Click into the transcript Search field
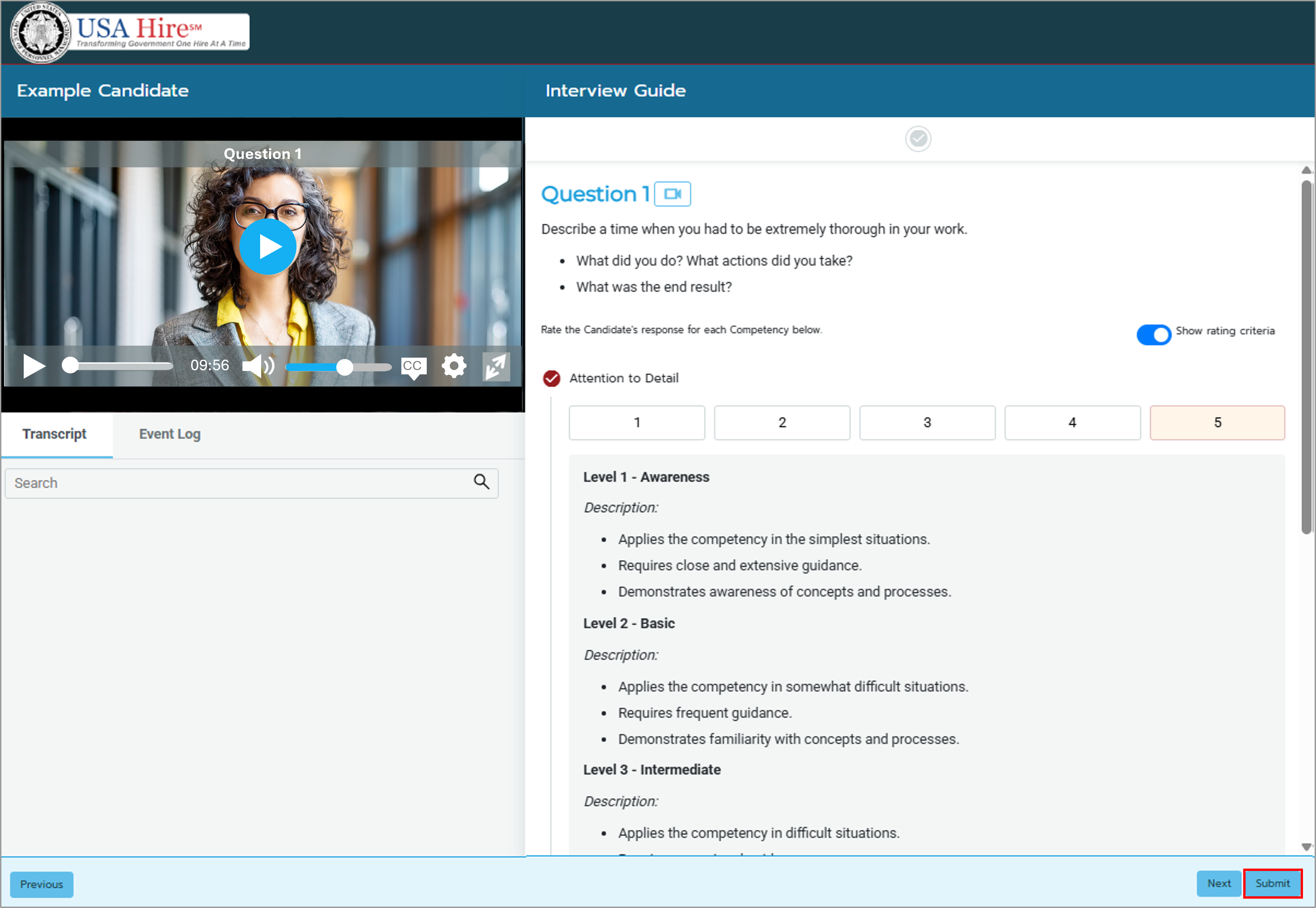The height and width of the screenshot is (908, 1316). [251, 483]
